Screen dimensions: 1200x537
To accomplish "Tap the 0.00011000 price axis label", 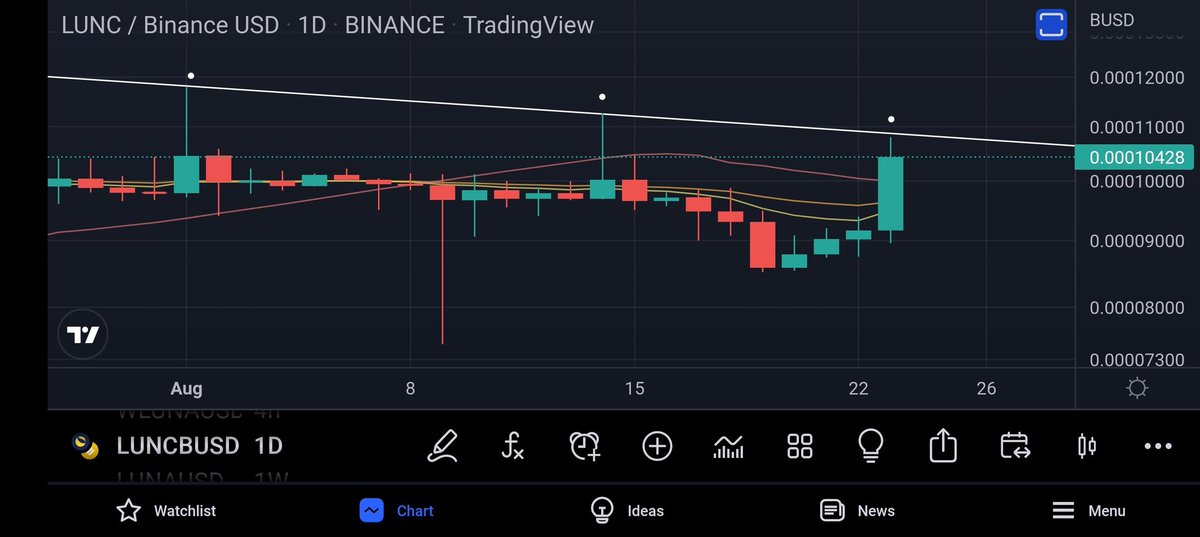I will click(x=1138, y=128).
